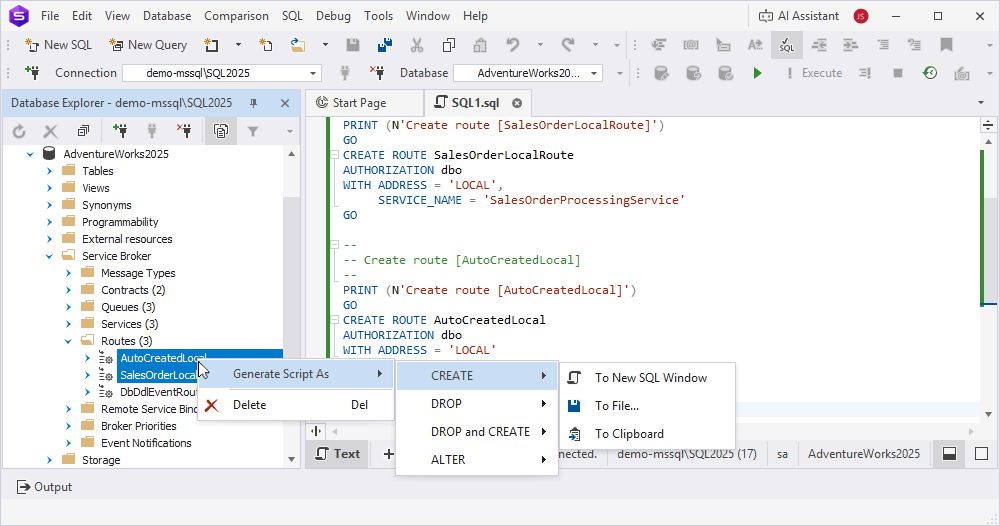
Task: Select the Message Types folder
Action: [x=138, y=273]
